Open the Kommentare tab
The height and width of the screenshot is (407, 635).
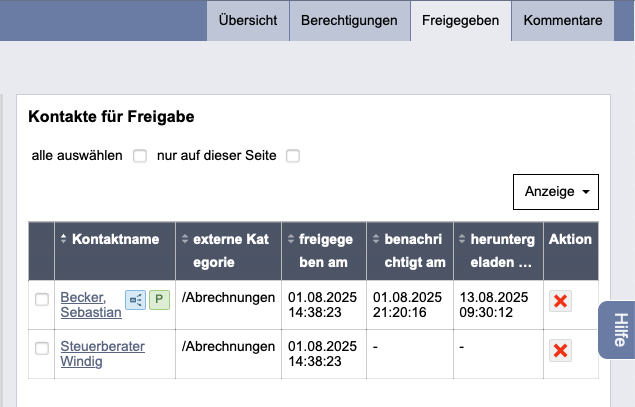[563, 21]
